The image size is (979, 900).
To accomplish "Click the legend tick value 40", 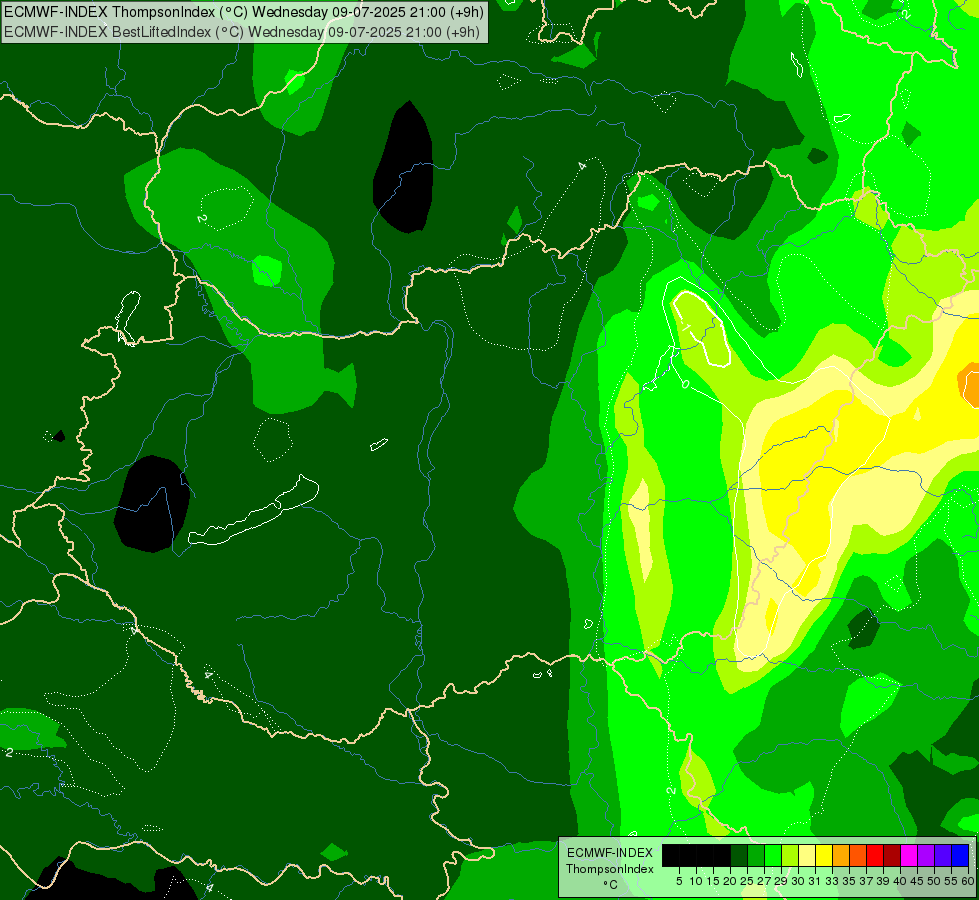I will (x=901, y=881).
